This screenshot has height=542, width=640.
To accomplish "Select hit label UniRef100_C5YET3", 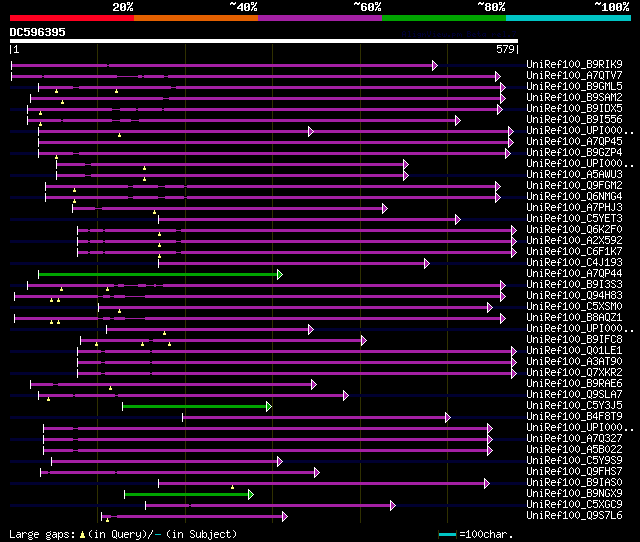I will (574, 219).
